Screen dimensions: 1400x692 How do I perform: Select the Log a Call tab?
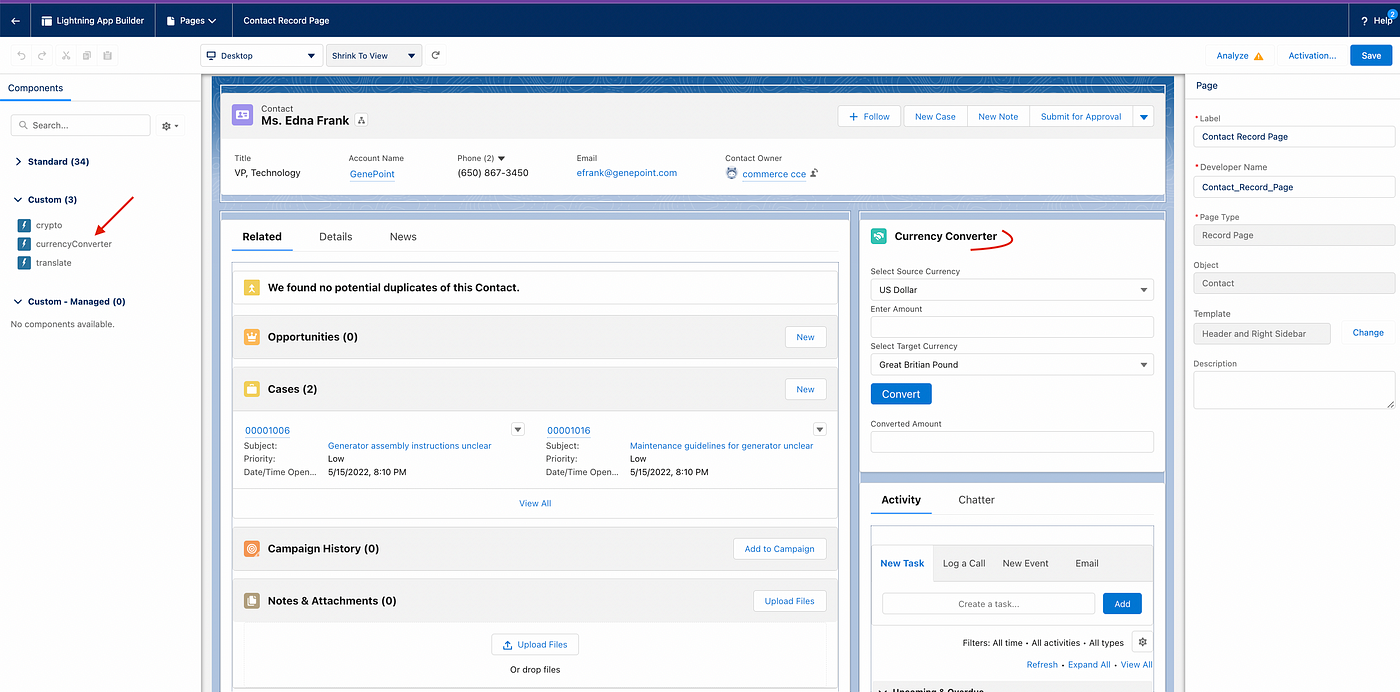[x=964, y=564]
